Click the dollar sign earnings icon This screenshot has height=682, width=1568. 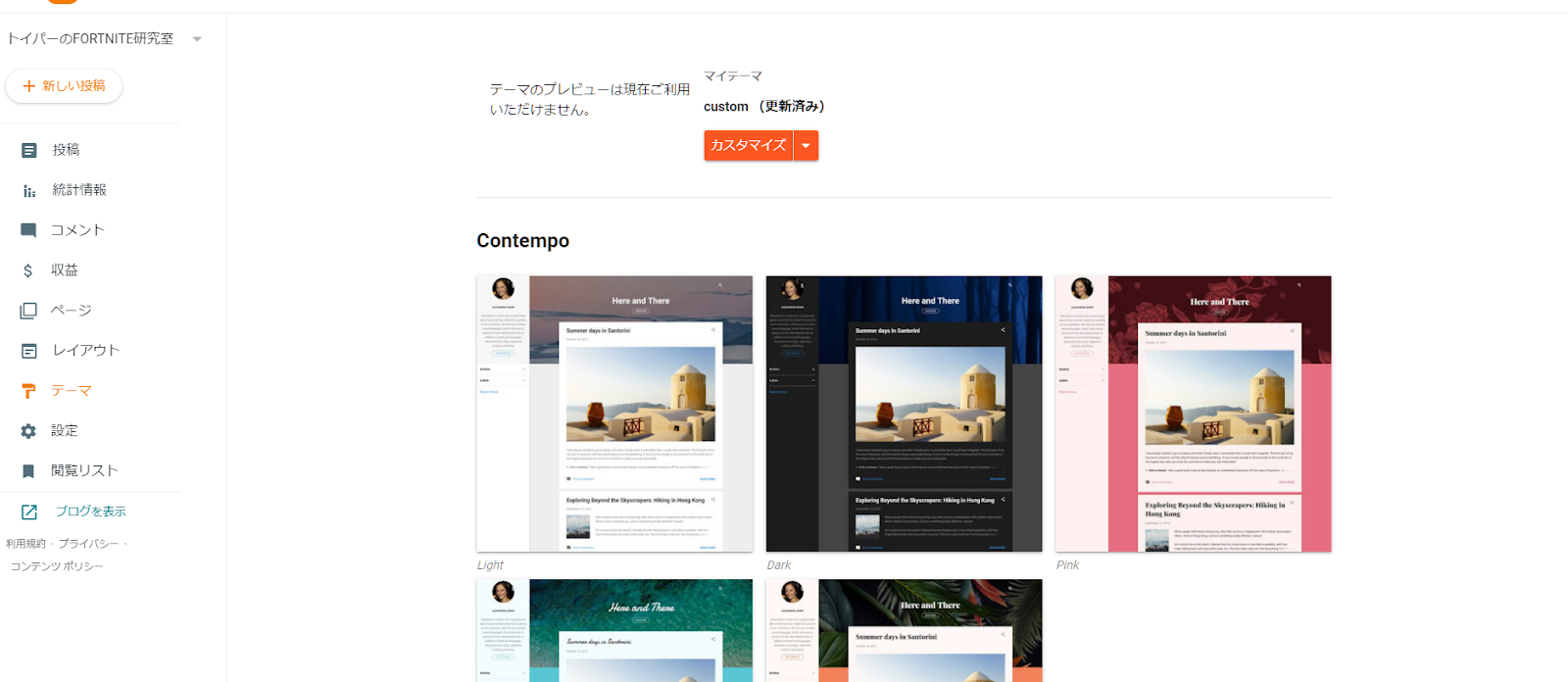(x=28, y=270)
